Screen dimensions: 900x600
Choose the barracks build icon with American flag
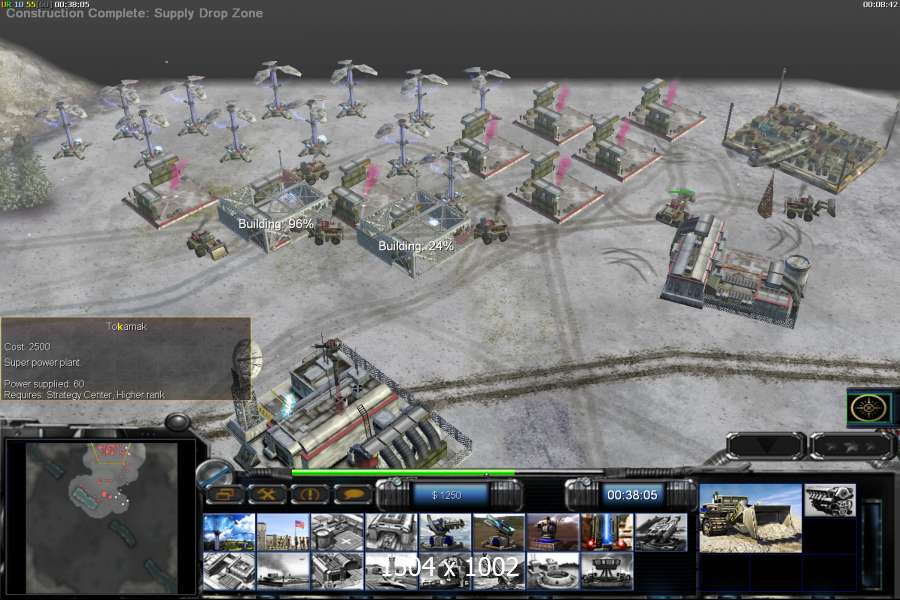pos(283,532)
